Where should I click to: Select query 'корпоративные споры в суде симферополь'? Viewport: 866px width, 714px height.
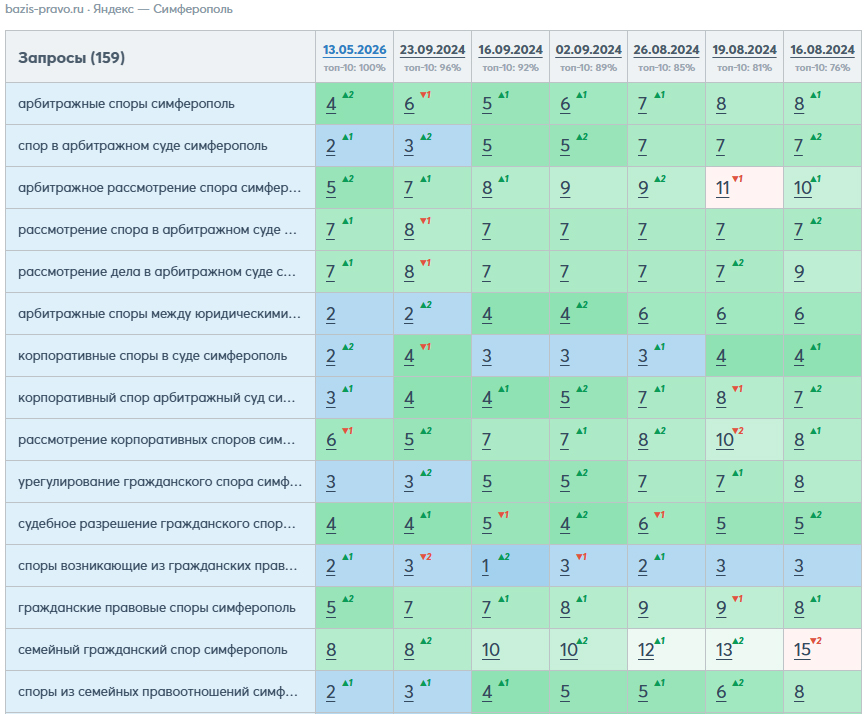[152, 356]
